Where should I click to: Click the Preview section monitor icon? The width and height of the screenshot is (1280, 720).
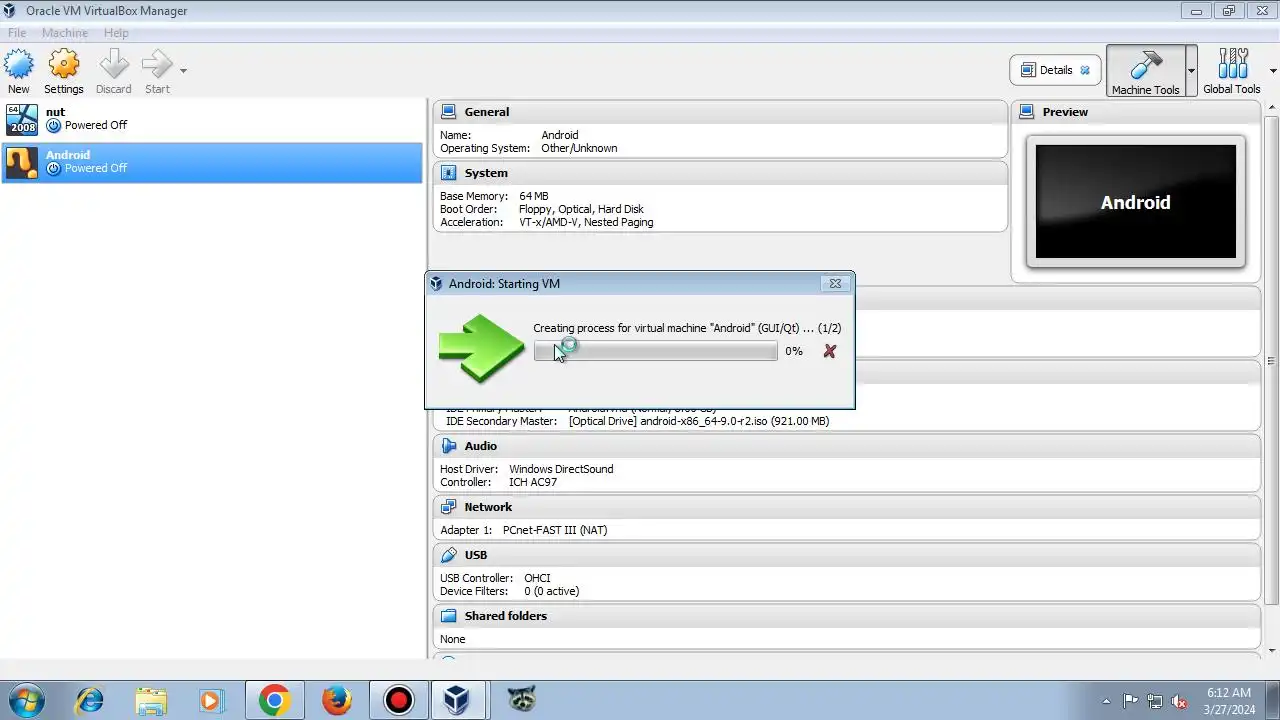[x=1027, y=112]
